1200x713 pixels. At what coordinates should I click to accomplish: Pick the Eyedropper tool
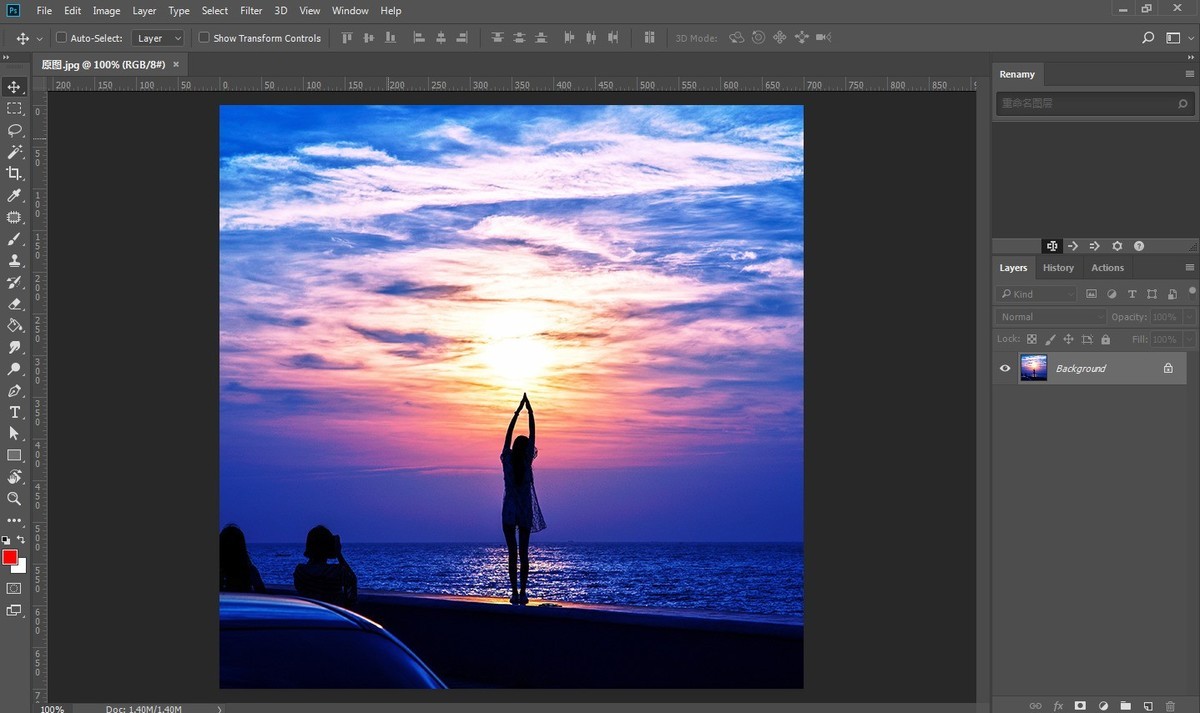coord(14,195)
